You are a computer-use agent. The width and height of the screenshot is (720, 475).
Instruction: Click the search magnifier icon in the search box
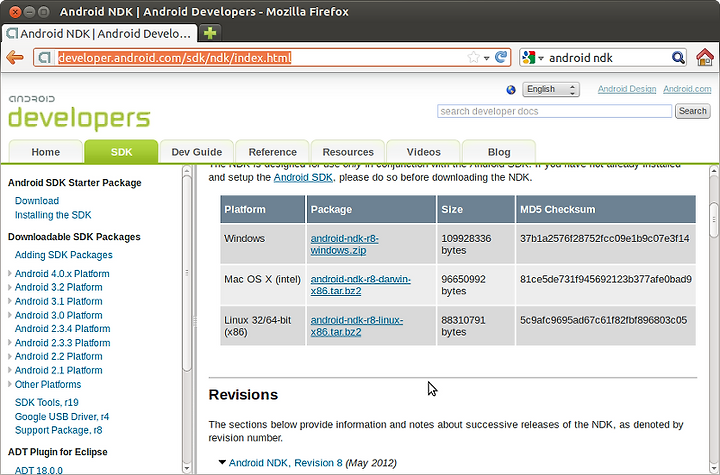(x=678, y=58)
